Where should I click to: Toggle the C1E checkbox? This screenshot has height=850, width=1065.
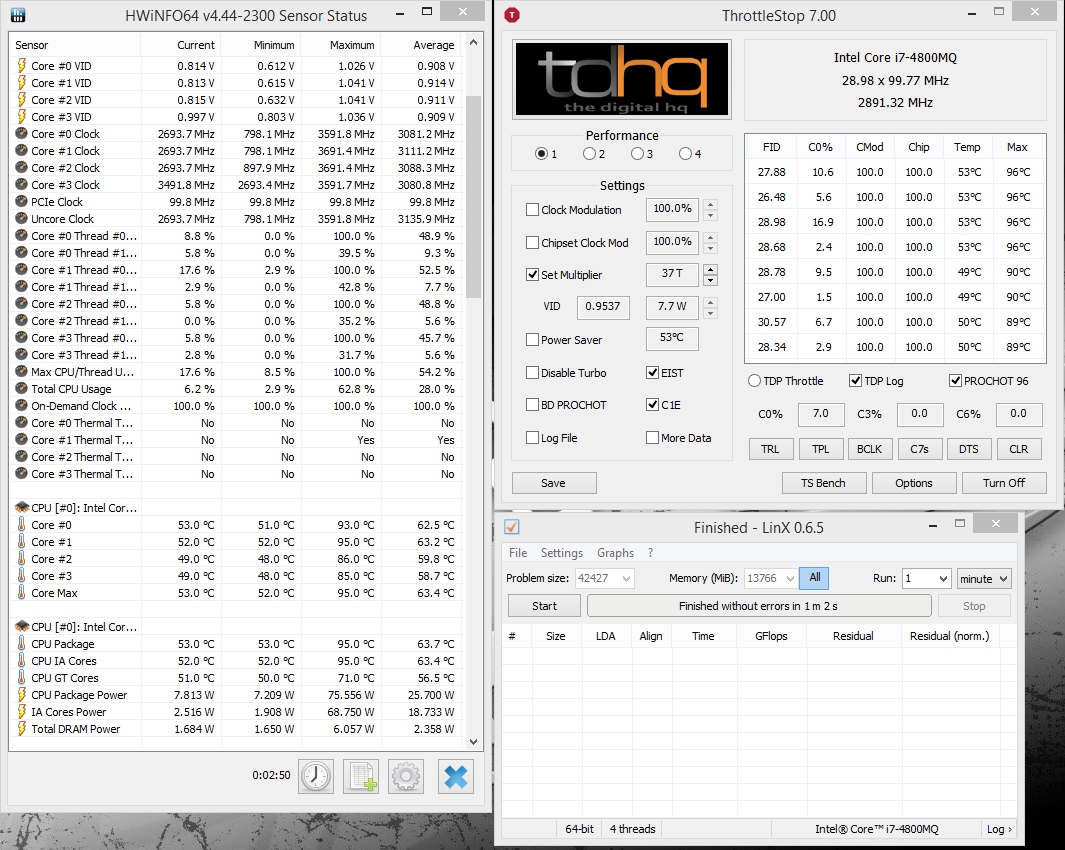pyautogui.click(x=652, y=405)
